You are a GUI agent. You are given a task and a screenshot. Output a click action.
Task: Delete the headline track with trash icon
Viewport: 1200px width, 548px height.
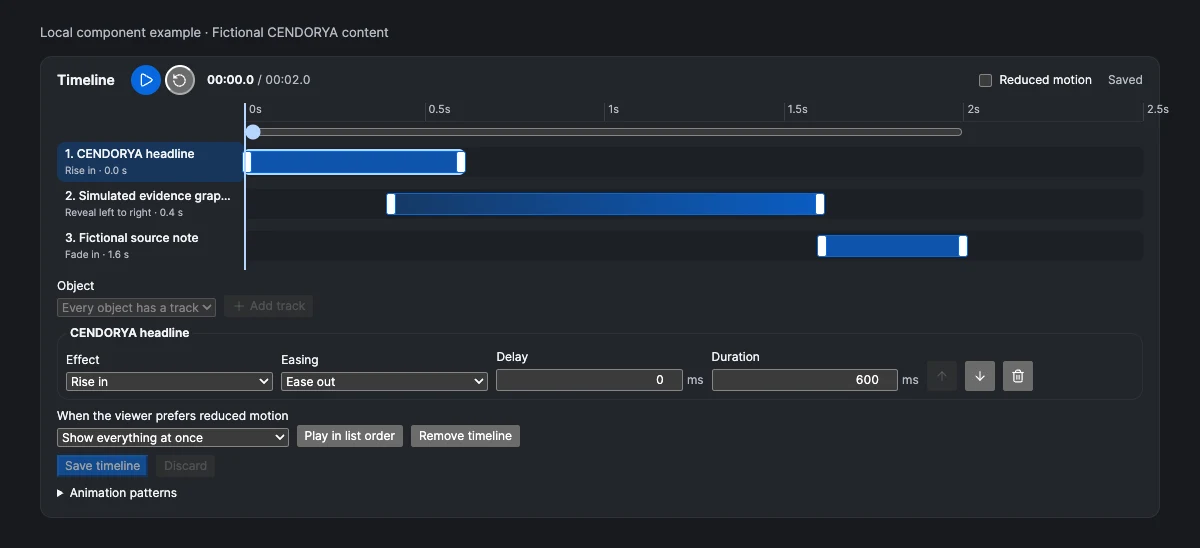tap(1018, 376)
